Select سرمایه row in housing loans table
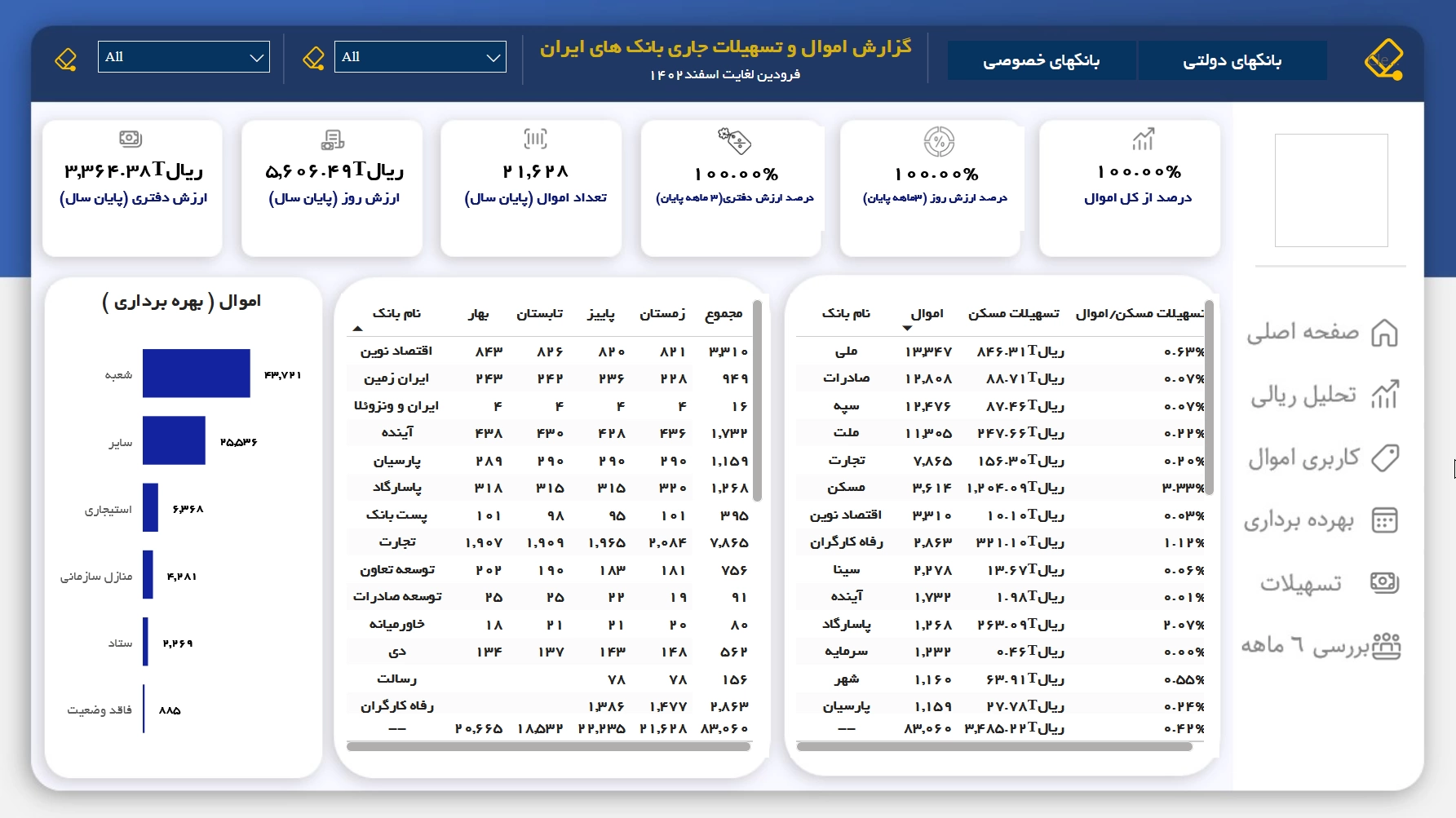 [1000, 652]
